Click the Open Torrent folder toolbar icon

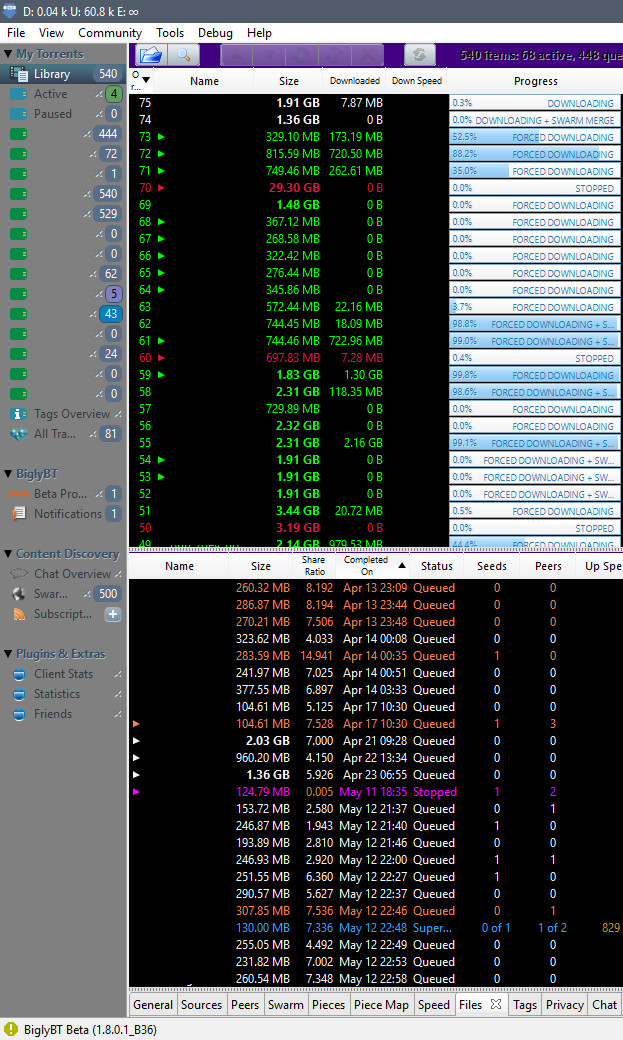coord(151,55)
